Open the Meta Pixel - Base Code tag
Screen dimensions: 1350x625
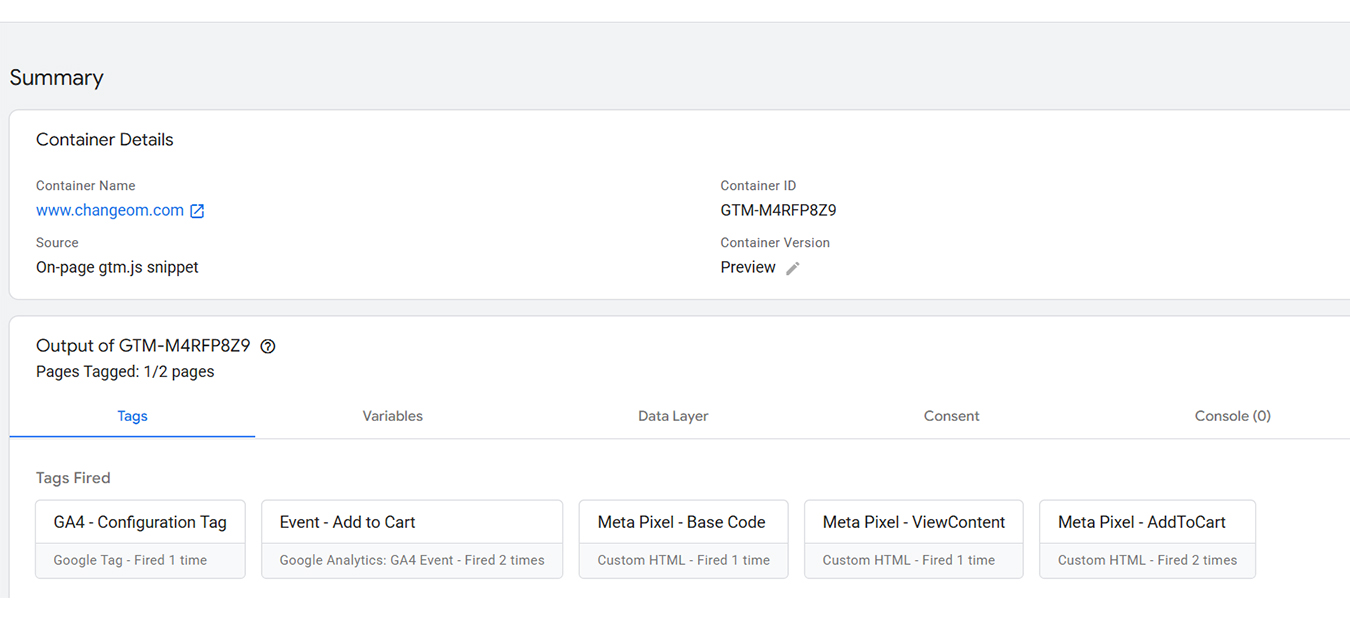click(x=683, y=539)
